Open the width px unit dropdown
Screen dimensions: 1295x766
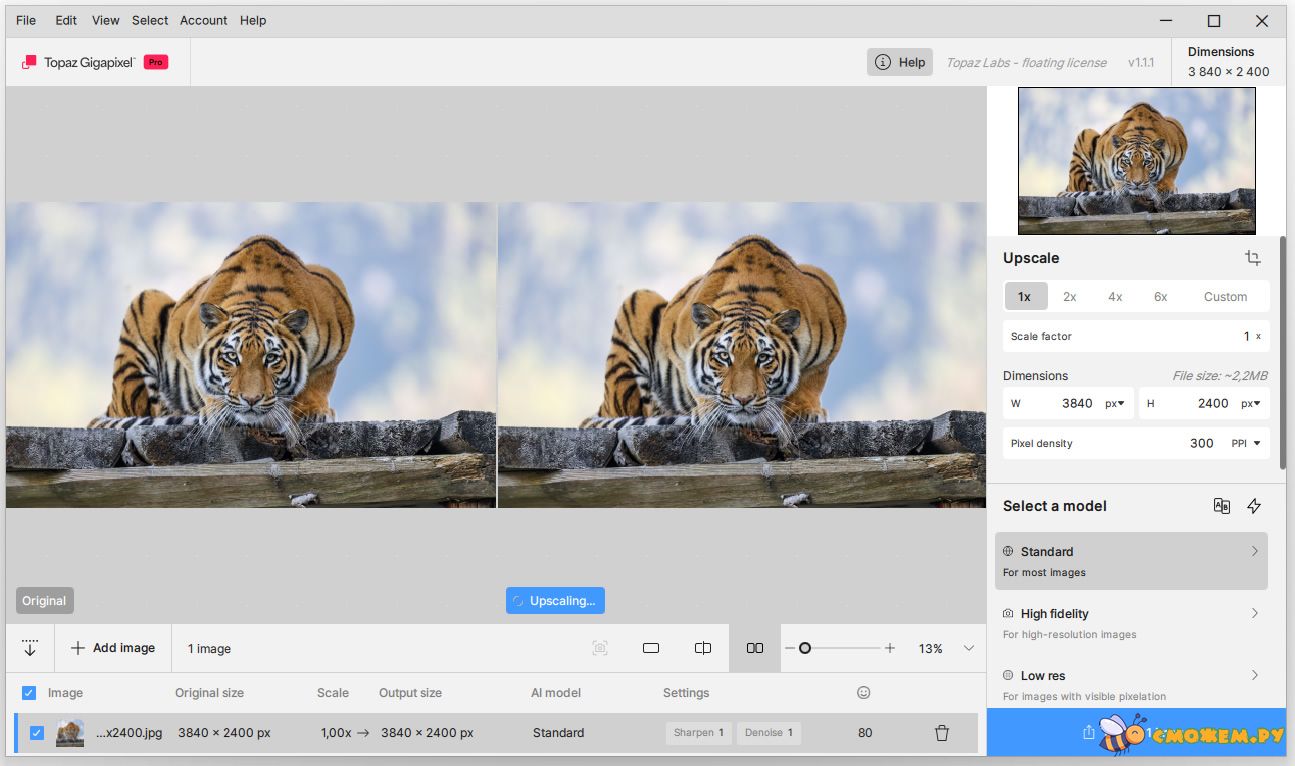(x=1115, y=403)
